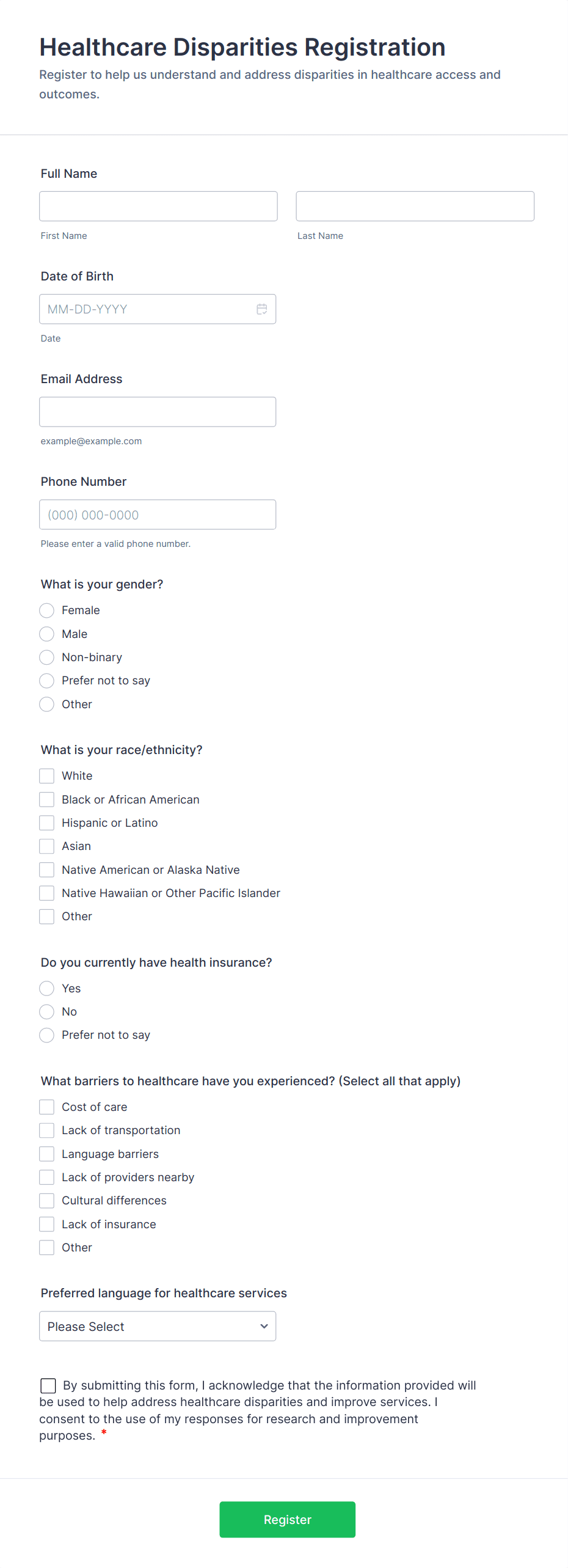Open the Preferred language dropdown
This screenshot has width=568, height=1568.
(x=158, y=1326)
